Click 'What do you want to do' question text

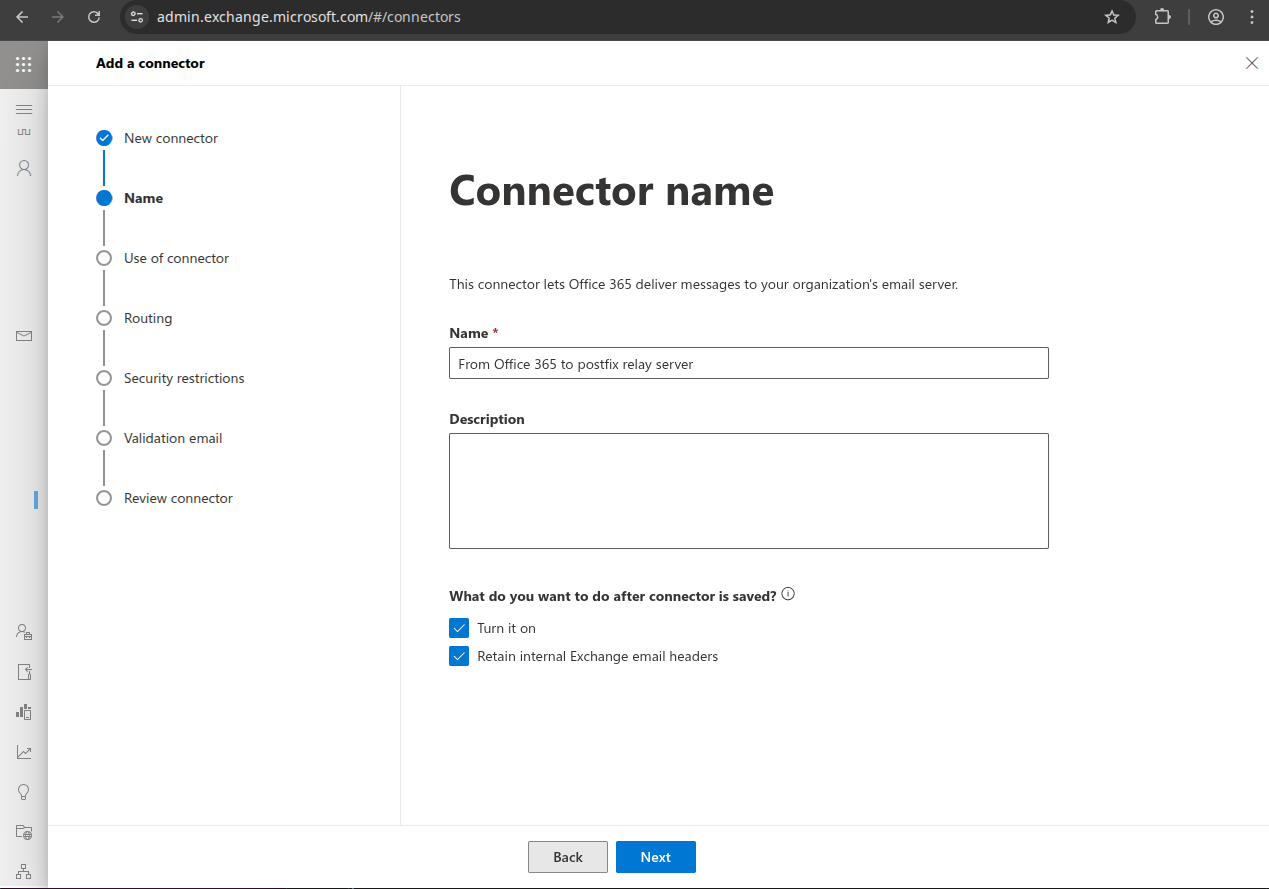613,596
